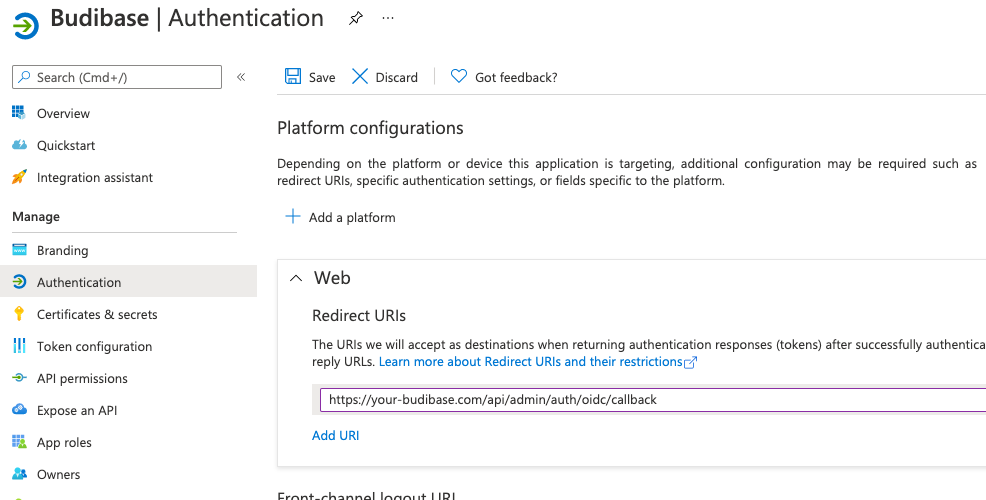Screen dimensions: 986x500
Task: Open Expose an API page
Action: pyautogui.click(x=77, y=410)
